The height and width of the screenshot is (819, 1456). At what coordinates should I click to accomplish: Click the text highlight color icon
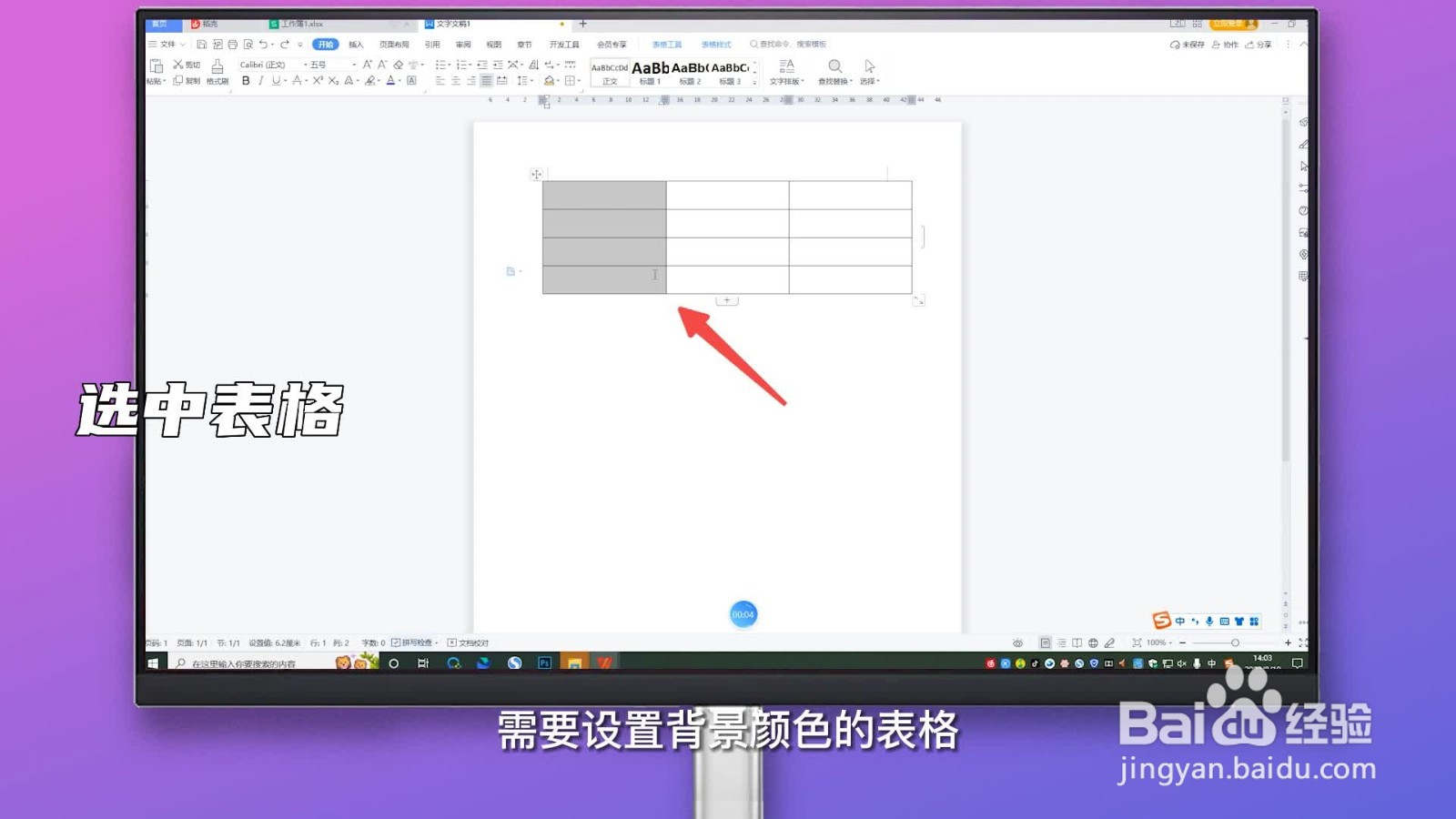click(x=369, y=81)
